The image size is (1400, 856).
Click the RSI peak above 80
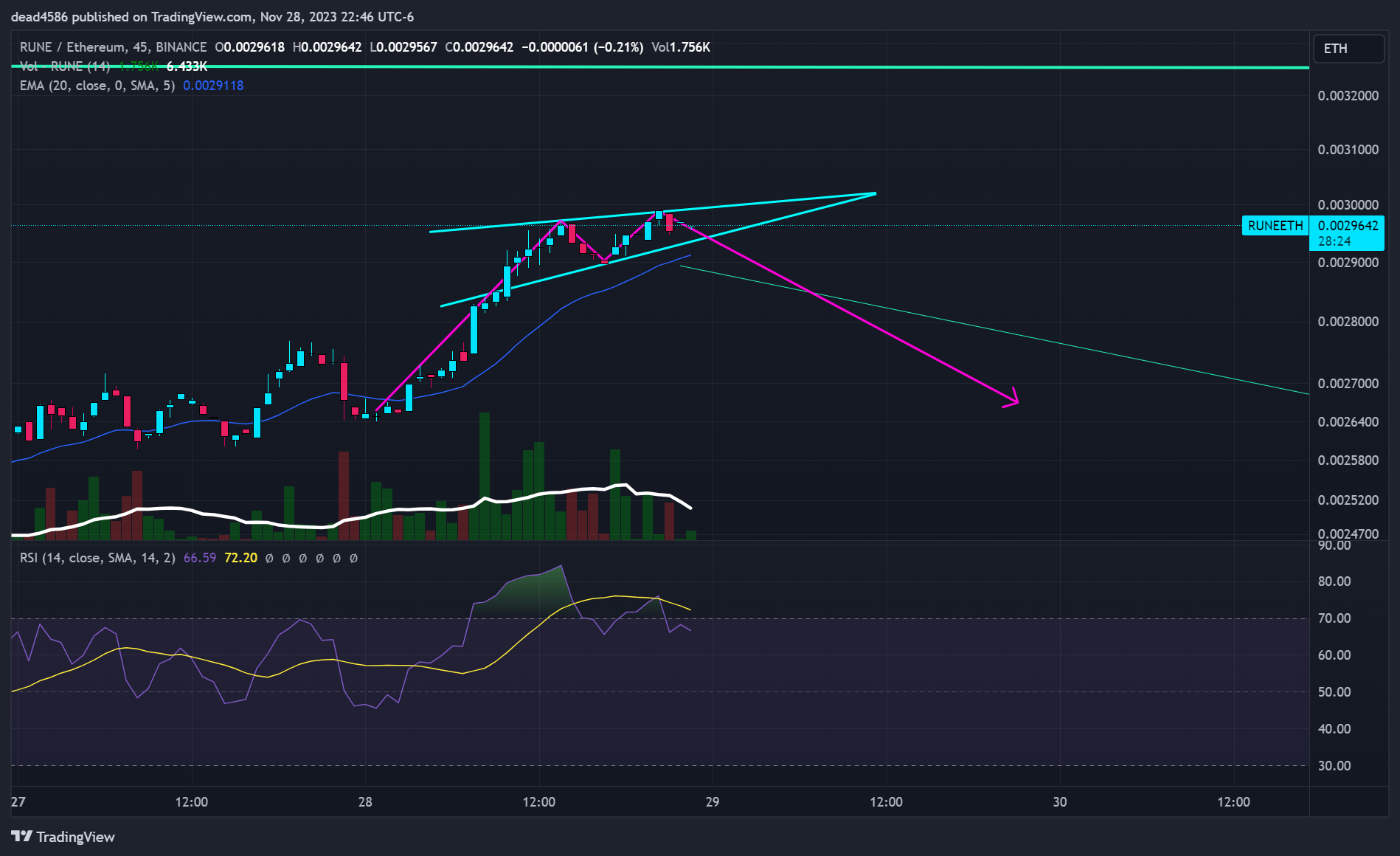pyautogui.click(x=561, y=567)
